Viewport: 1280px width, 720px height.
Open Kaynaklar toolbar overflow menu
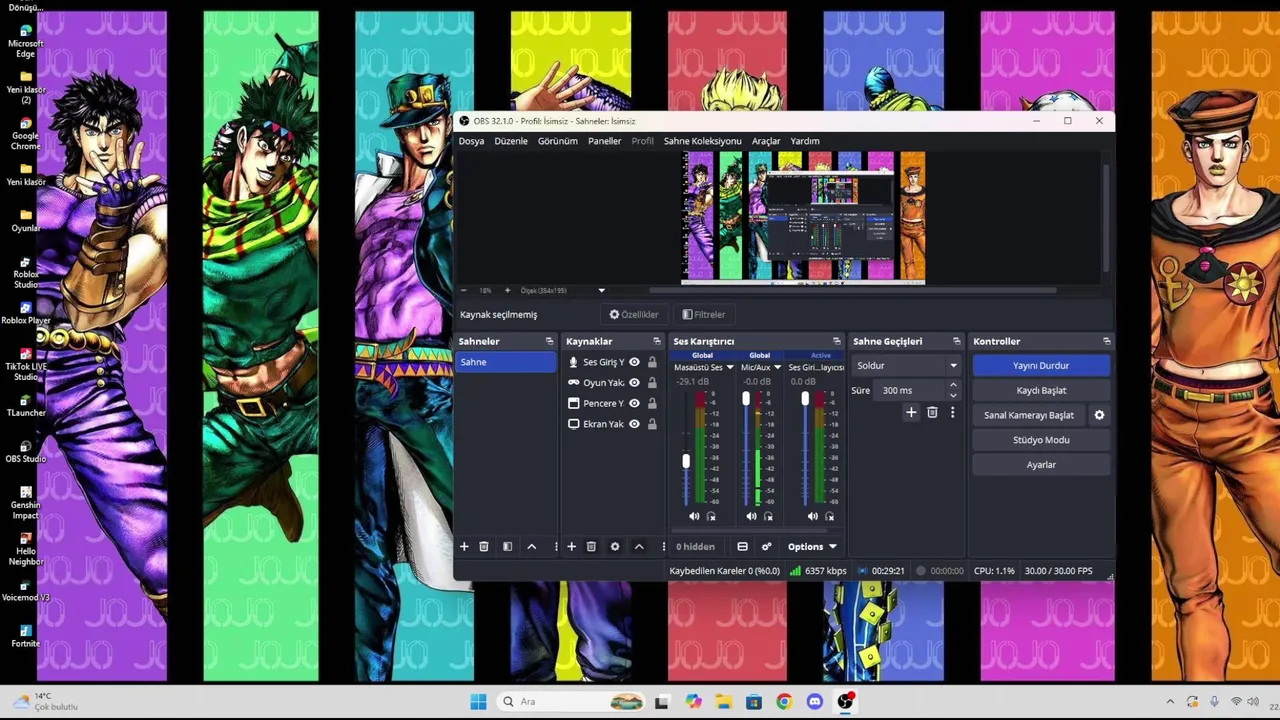pyautogui.click(x=663, y=547)
